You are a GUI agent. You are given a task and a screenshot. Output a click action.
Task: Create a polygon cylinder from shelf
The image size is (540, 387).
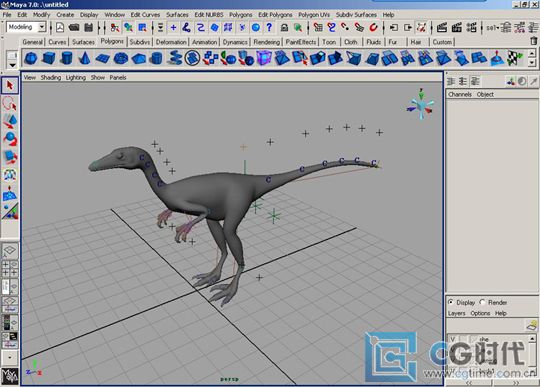[x=67, y=58]
